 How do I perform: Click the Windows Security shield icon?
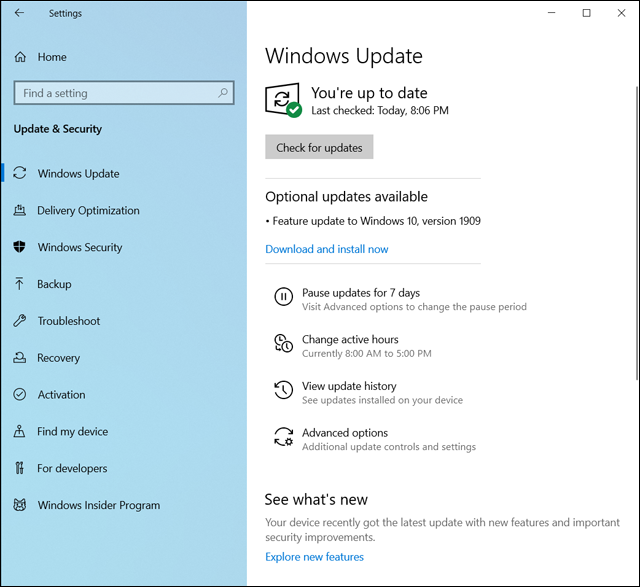point(19,247)
